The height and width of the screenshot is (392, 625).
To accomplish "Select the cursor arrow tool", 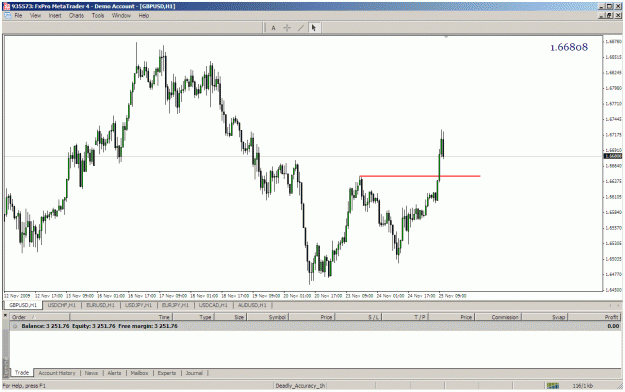I will [314, 28].
